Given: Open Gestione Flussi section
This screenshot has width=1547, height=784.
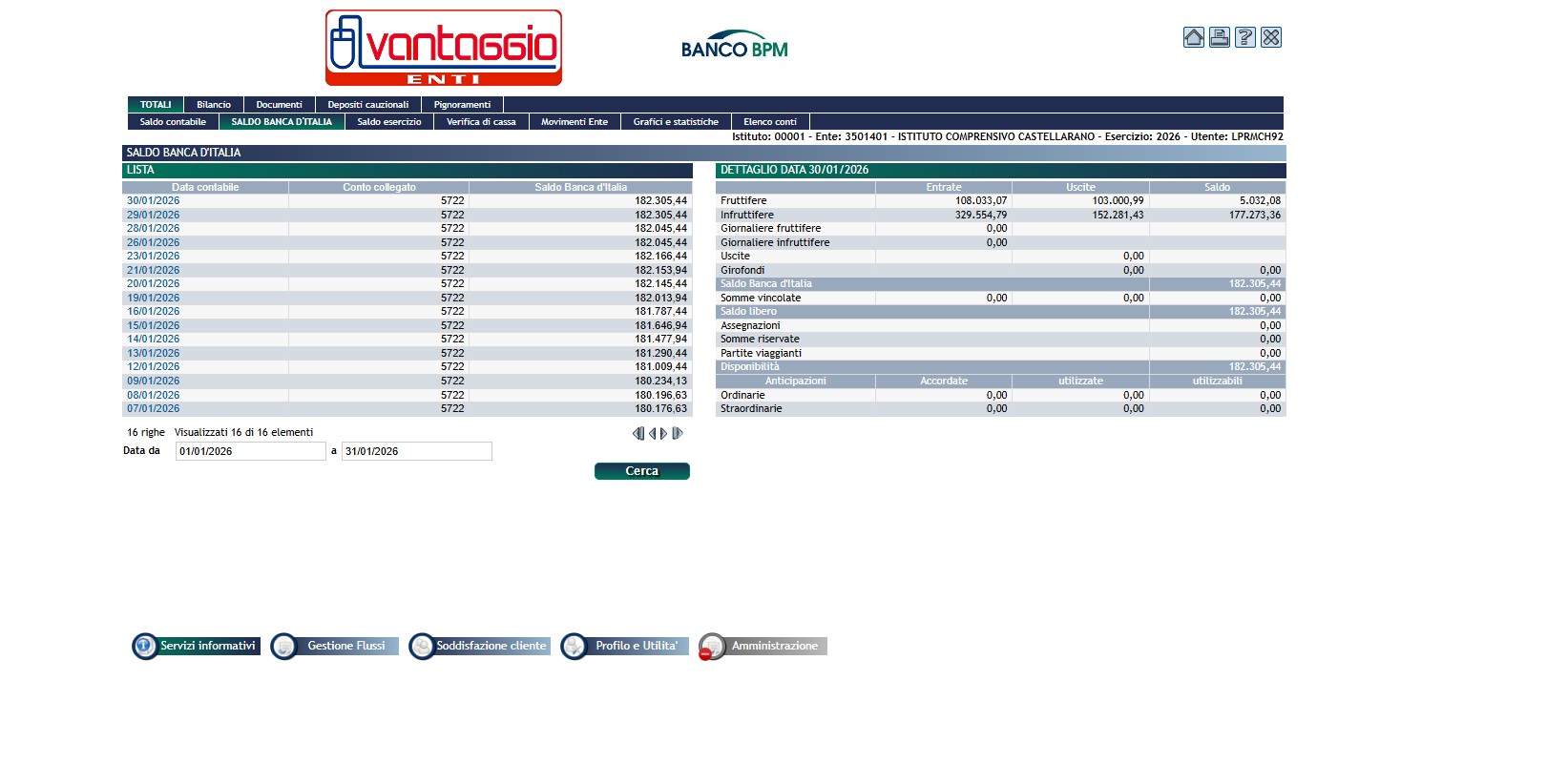Looking at the screenshot, I should pos(346,646).
